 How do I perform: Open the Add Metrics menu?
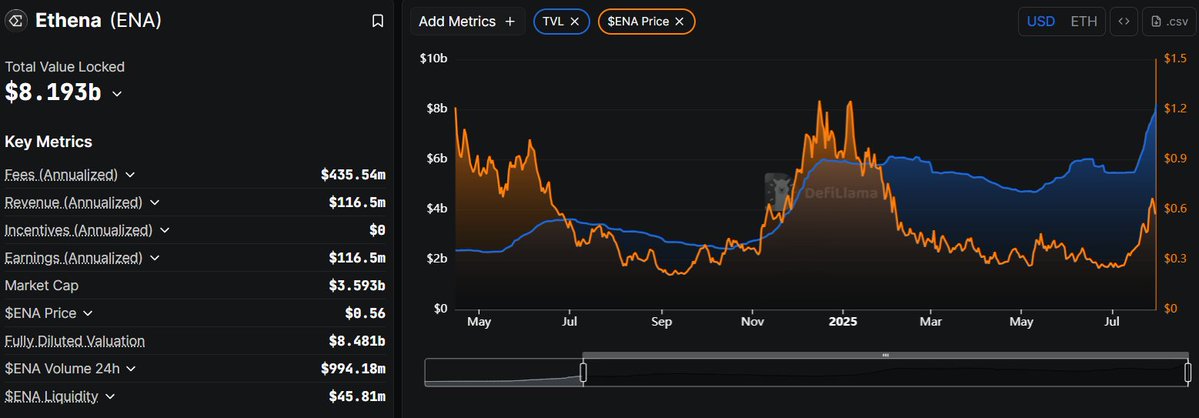(467, 21)
